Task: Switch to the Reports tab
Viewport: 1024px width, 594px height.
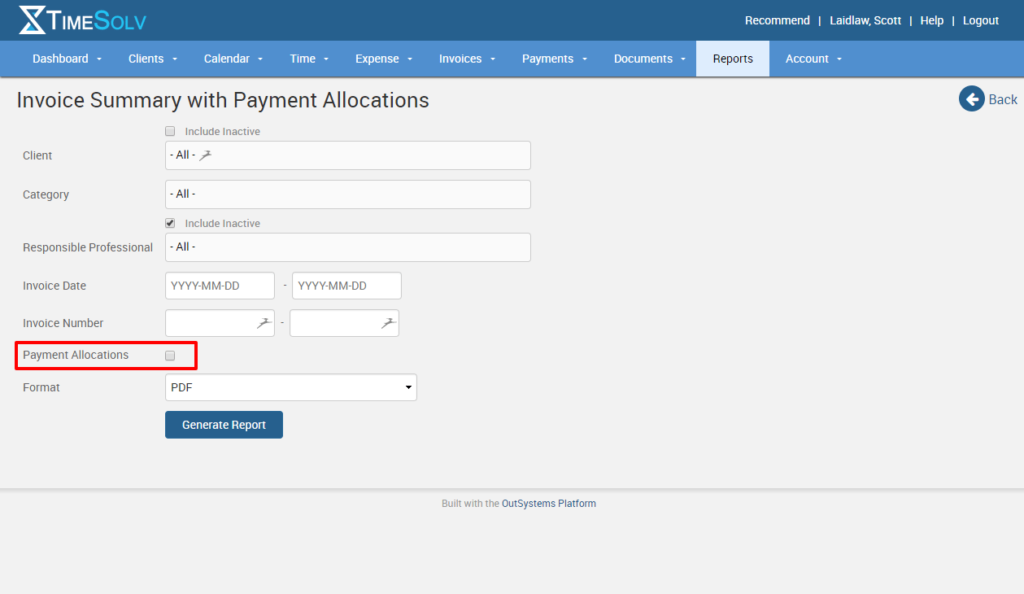Action: click(732, 58)
